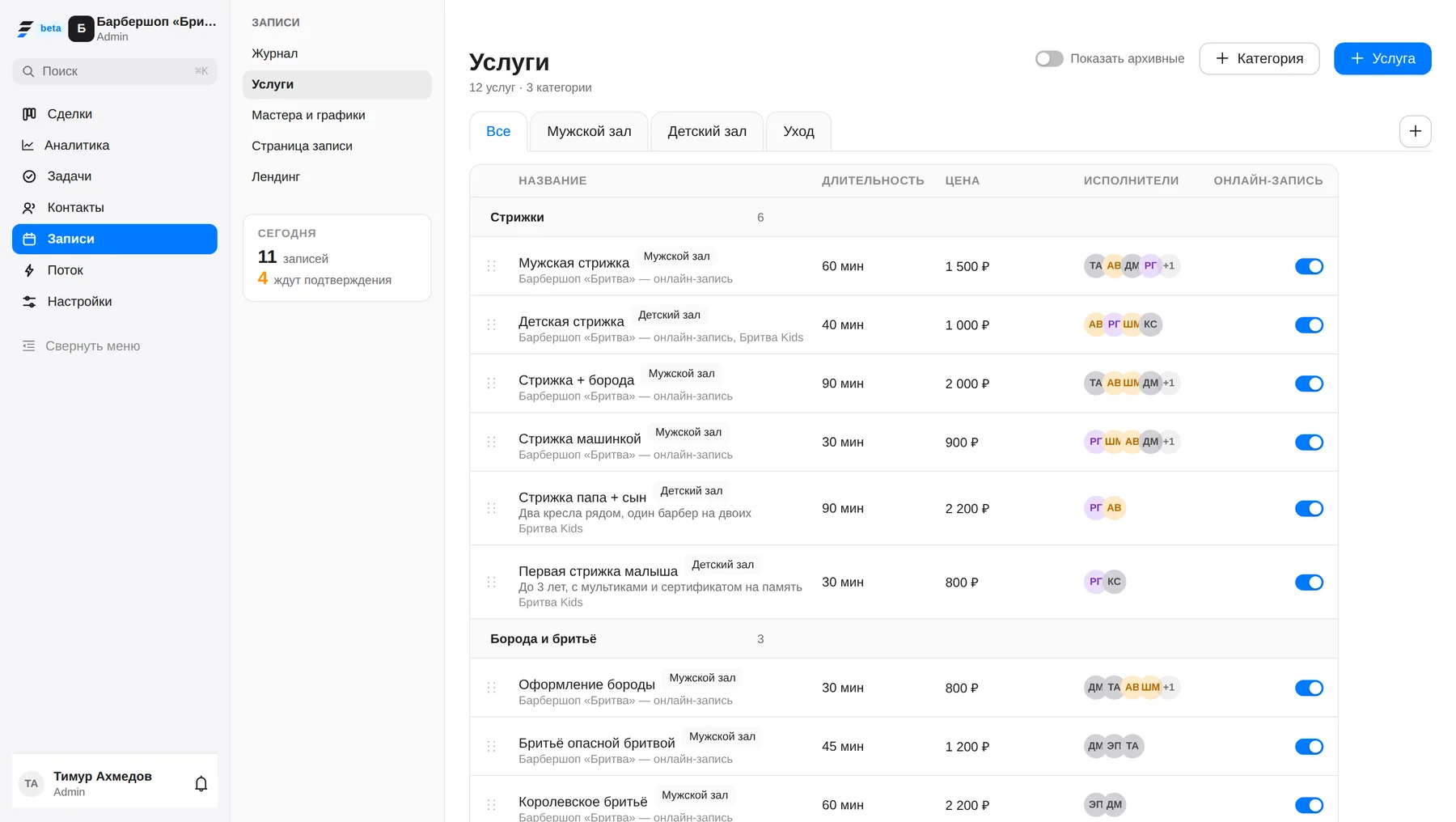1456x822 pixels.
Task: Expand +1 performers for Мужская стрижка
Action: [1169, 265]
